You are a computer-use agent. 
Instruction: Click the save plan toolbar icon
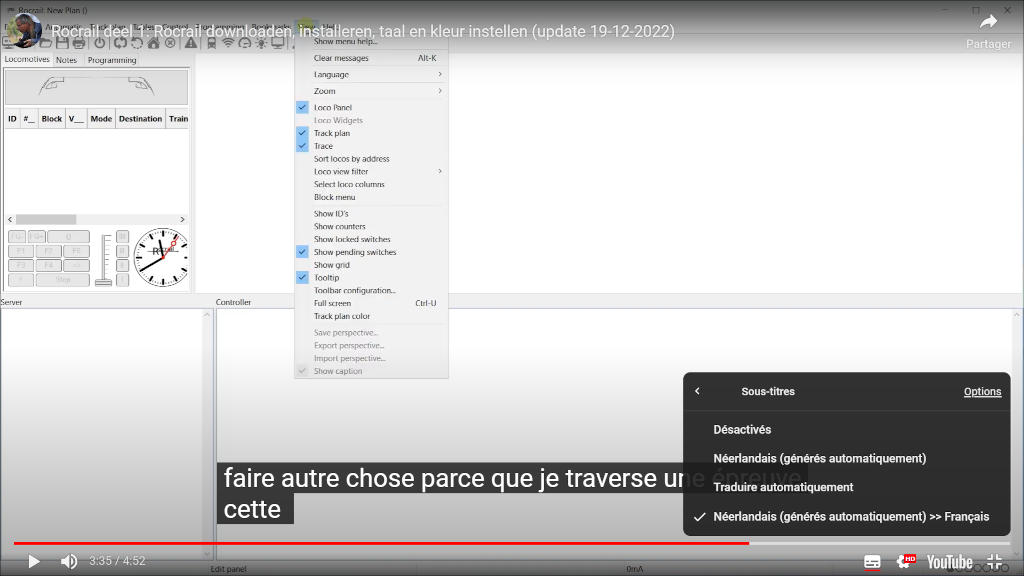coord(62,43)
